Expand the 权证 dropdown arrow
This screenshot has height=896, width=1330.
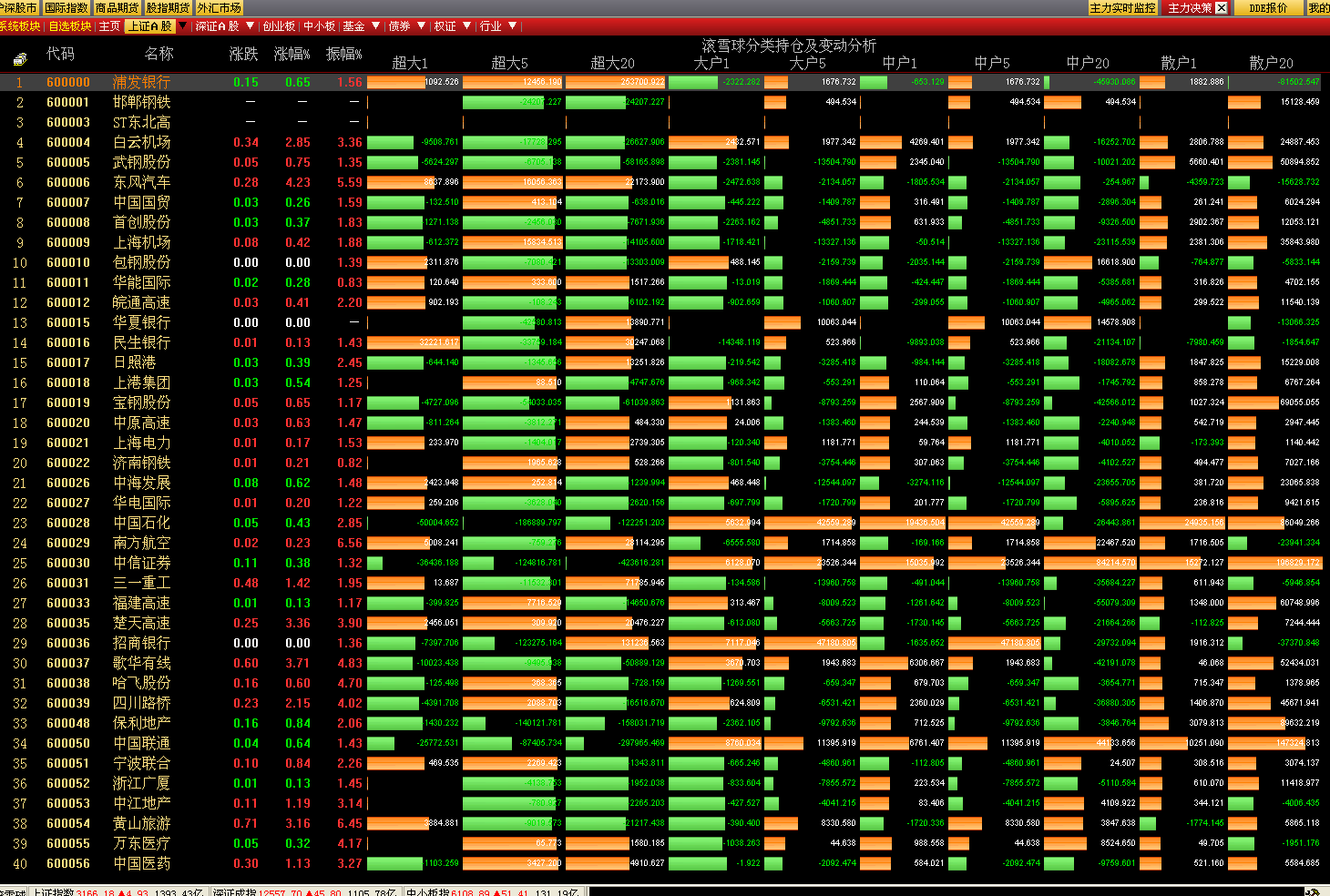pyautogui.click(x=466, y=25)
